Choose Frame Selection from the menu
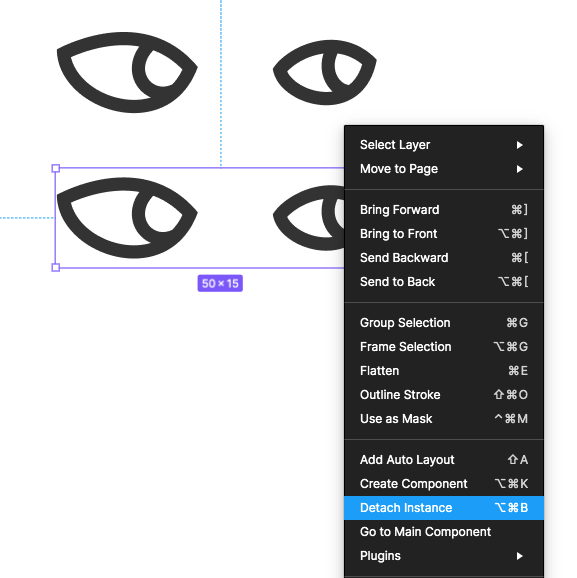 [x=444, y=347]
